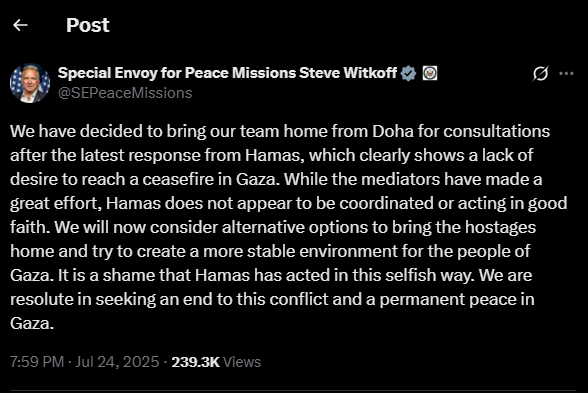Click the 7:59 PM timestamp
The height and width of the screenshot is (393, 588).
(x=37, y=362)
